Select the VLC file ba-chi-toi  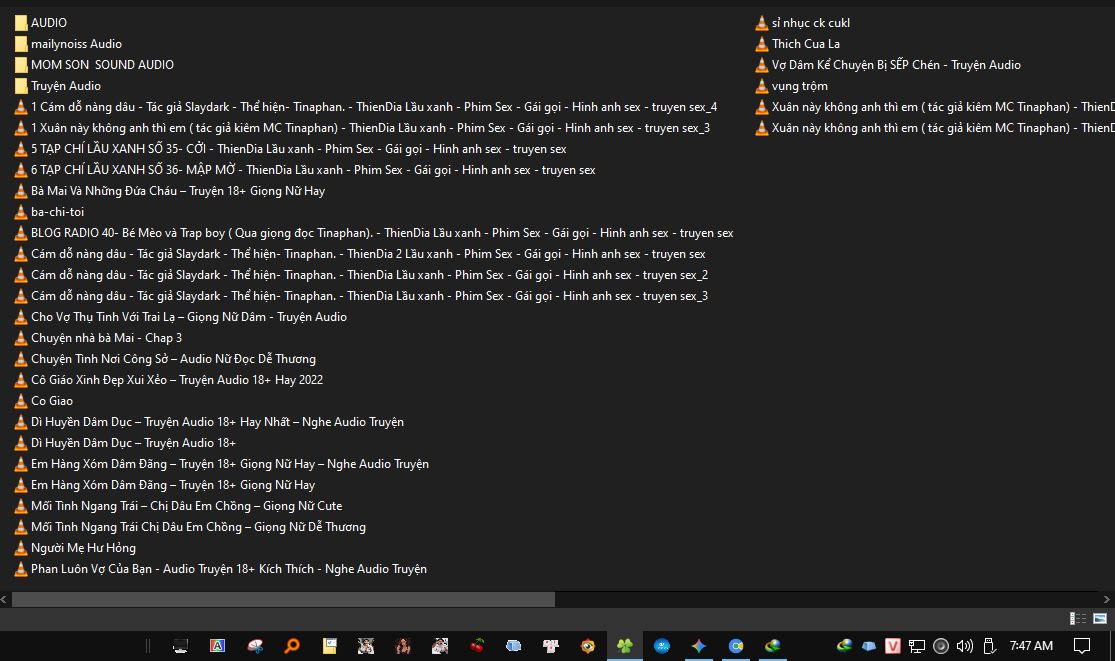(49, 212)
